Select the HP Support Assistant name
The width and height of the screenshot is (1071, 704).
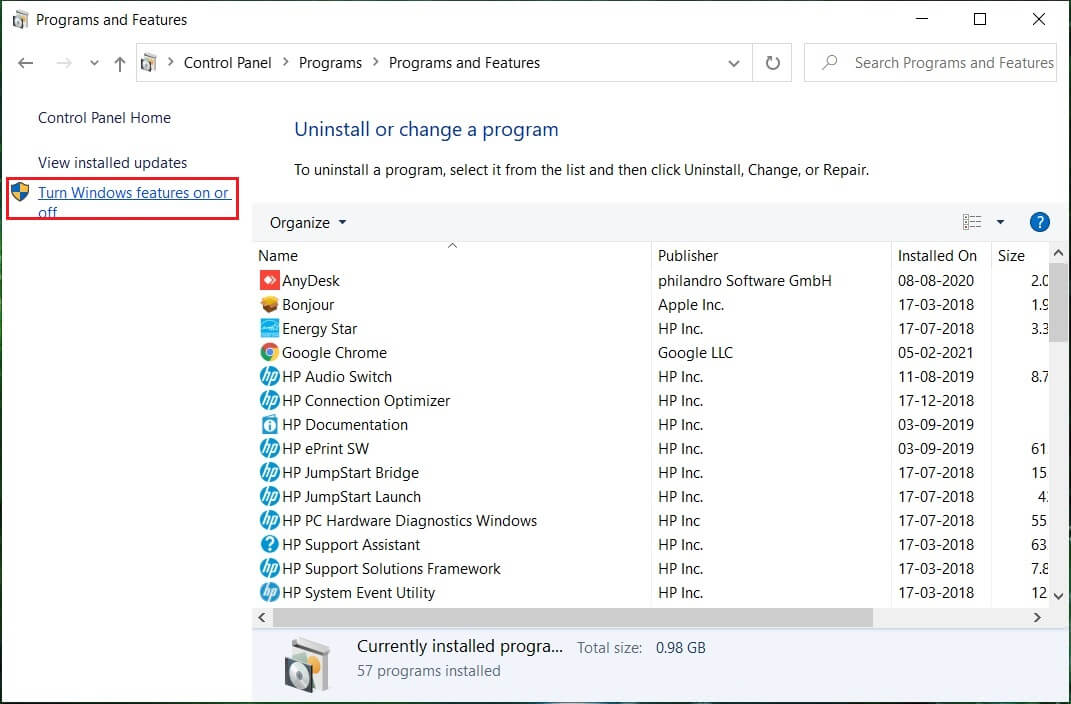pyautogui.click(x=350, y=545)
